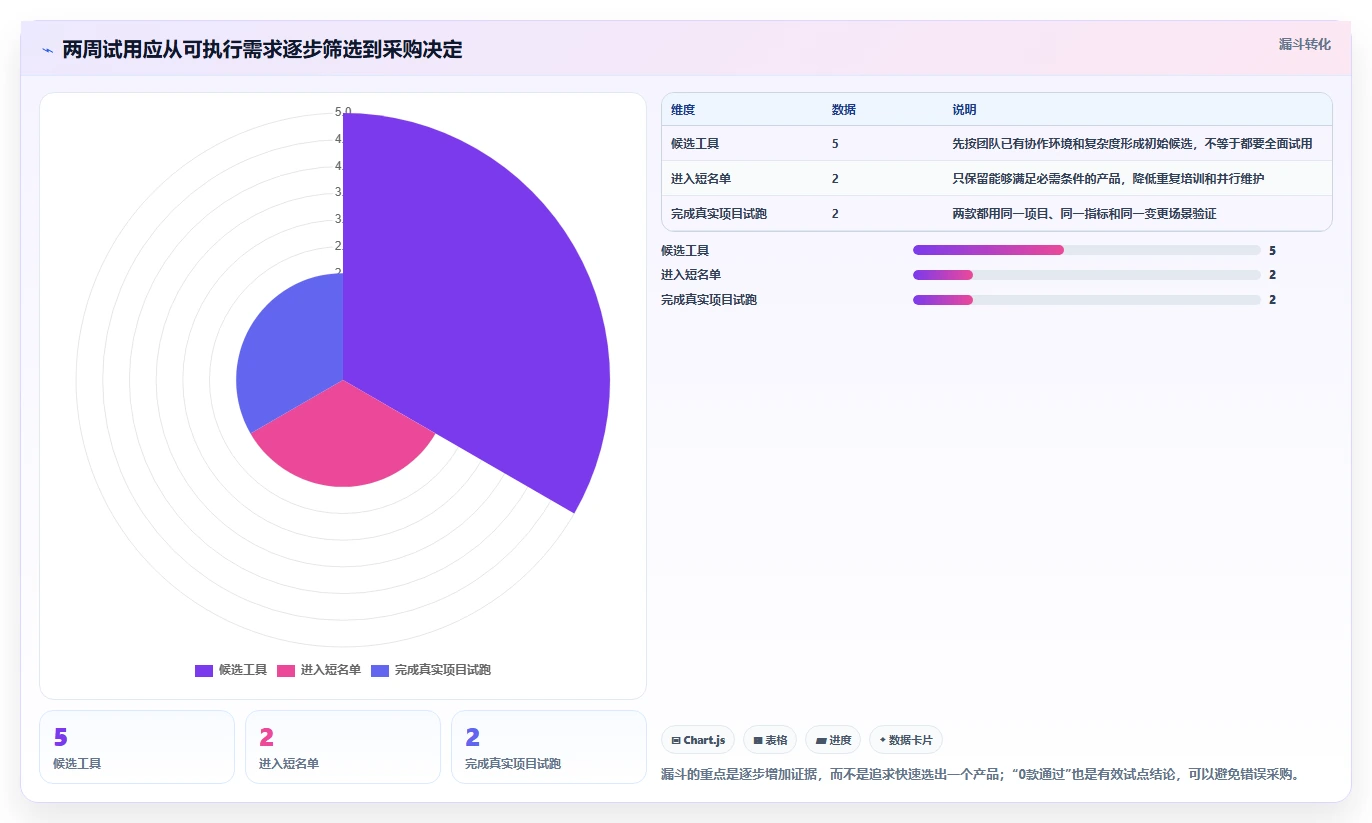Click the 5.0 axis label atop the chart
Image resolution: width=1372 pixels, height=823 pixels.
343,112
